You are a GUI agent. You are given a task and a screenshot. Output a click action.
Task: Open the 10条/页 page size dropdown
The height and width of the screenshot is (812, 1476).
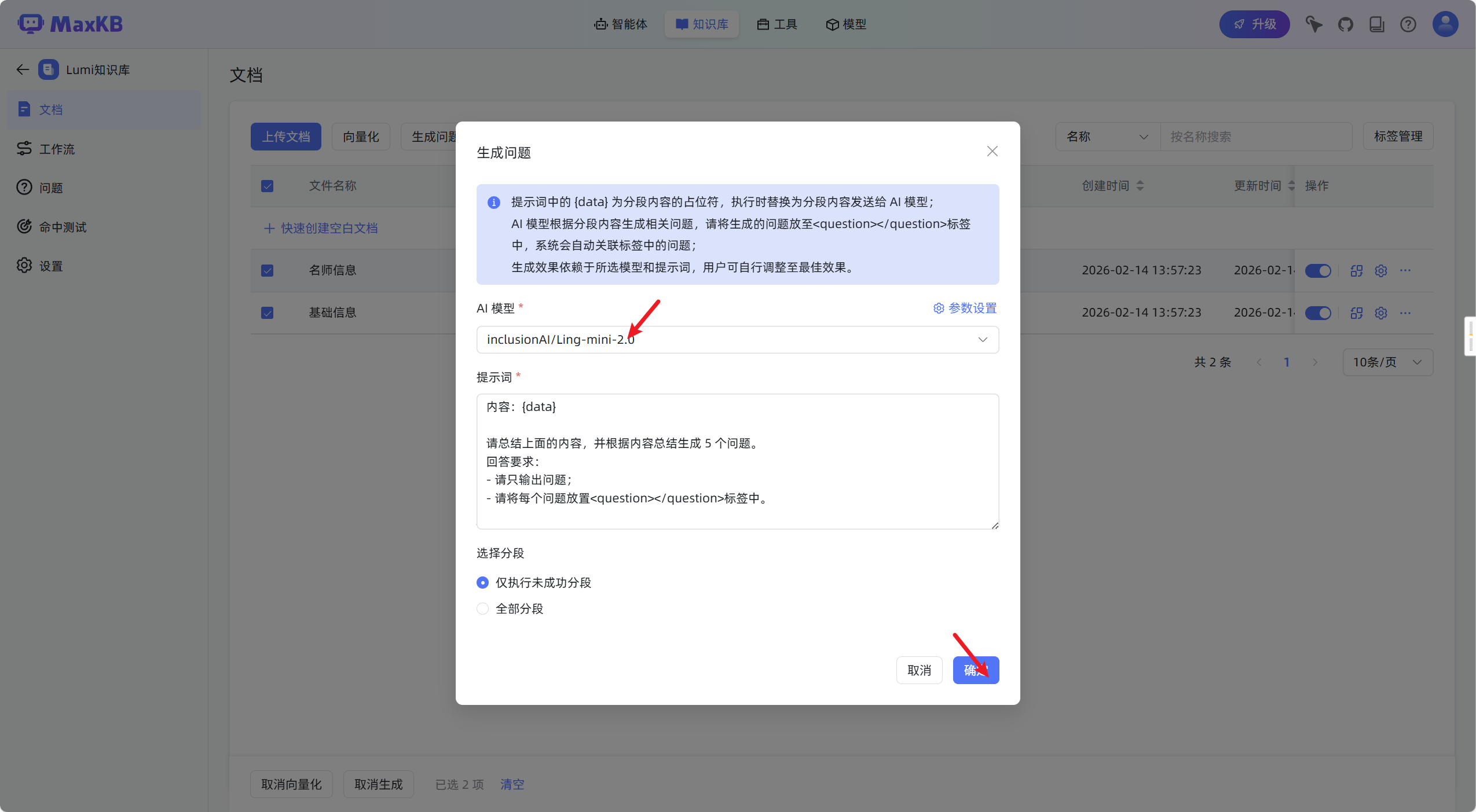tap(1387, 362)
